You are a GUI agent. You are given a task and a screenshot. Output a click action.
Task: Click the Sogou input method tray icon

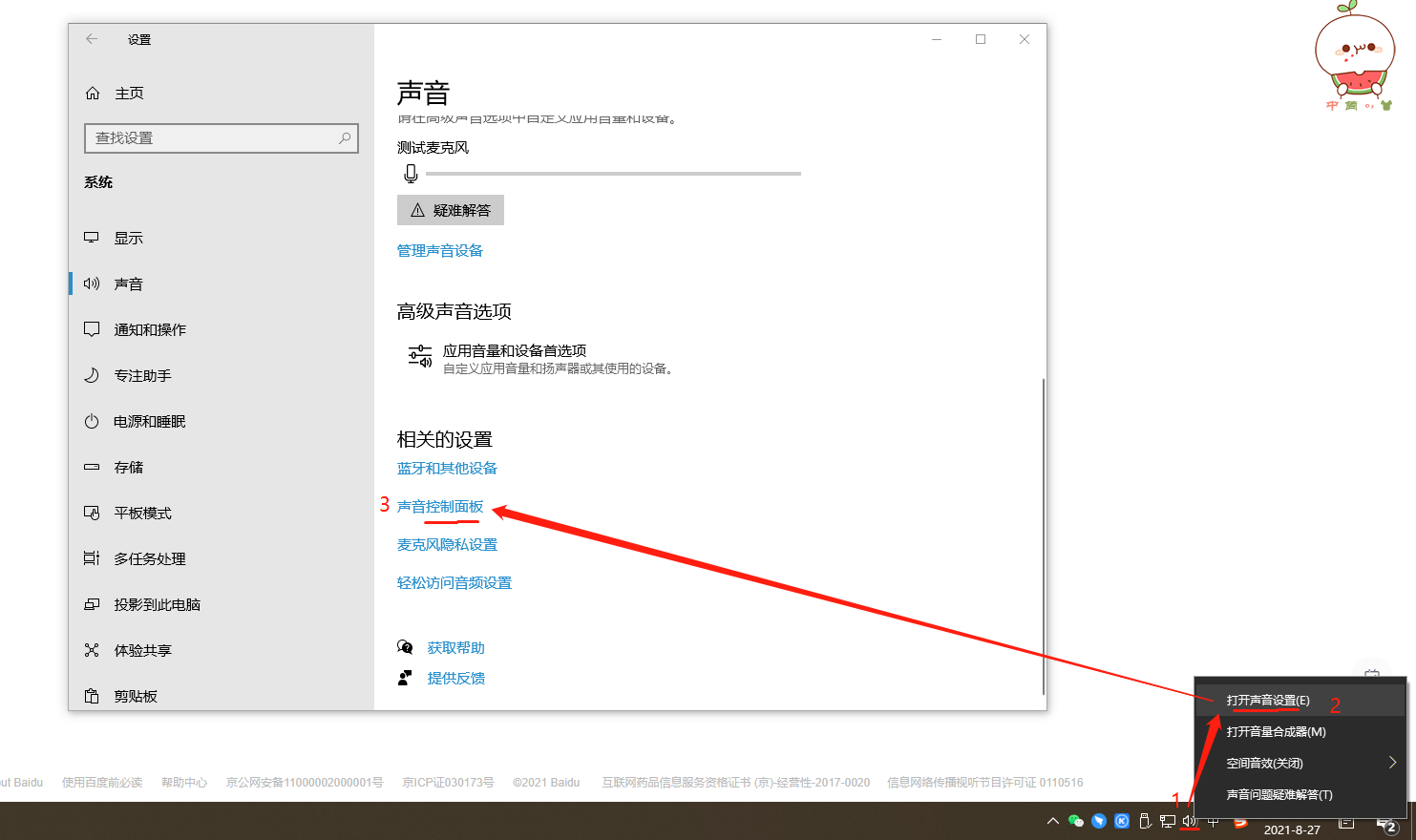(x=1240, y=821)
